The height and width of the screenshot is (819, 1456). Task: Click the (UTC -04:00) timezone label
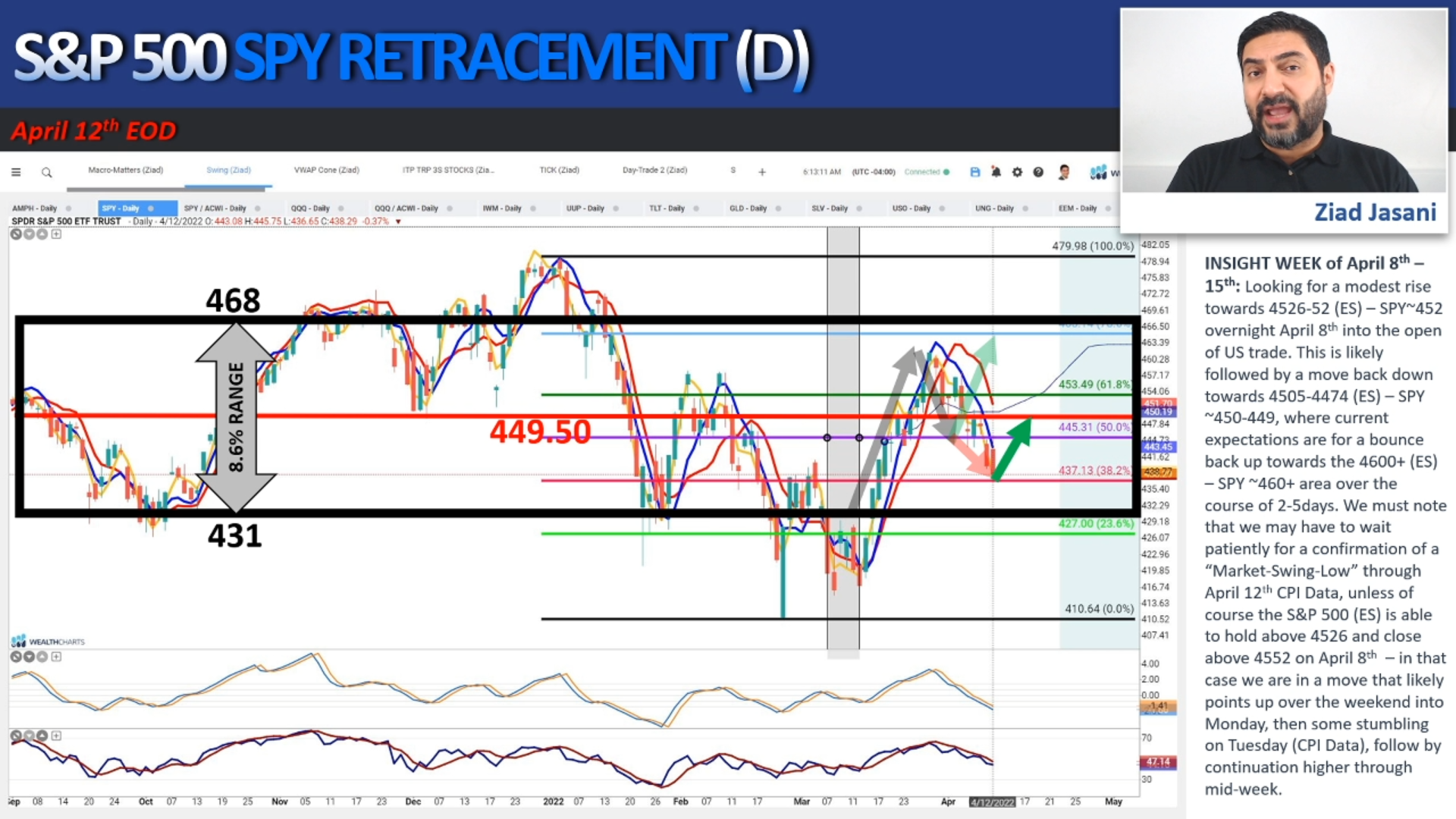pyautogui.click(x=874, y=172)
